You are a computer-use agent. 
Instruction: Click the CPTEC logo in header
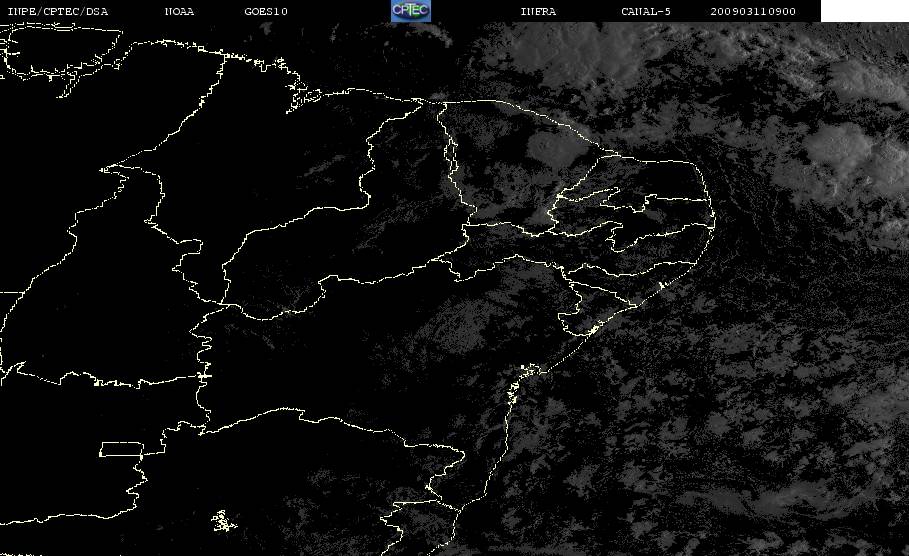[410, 11]
